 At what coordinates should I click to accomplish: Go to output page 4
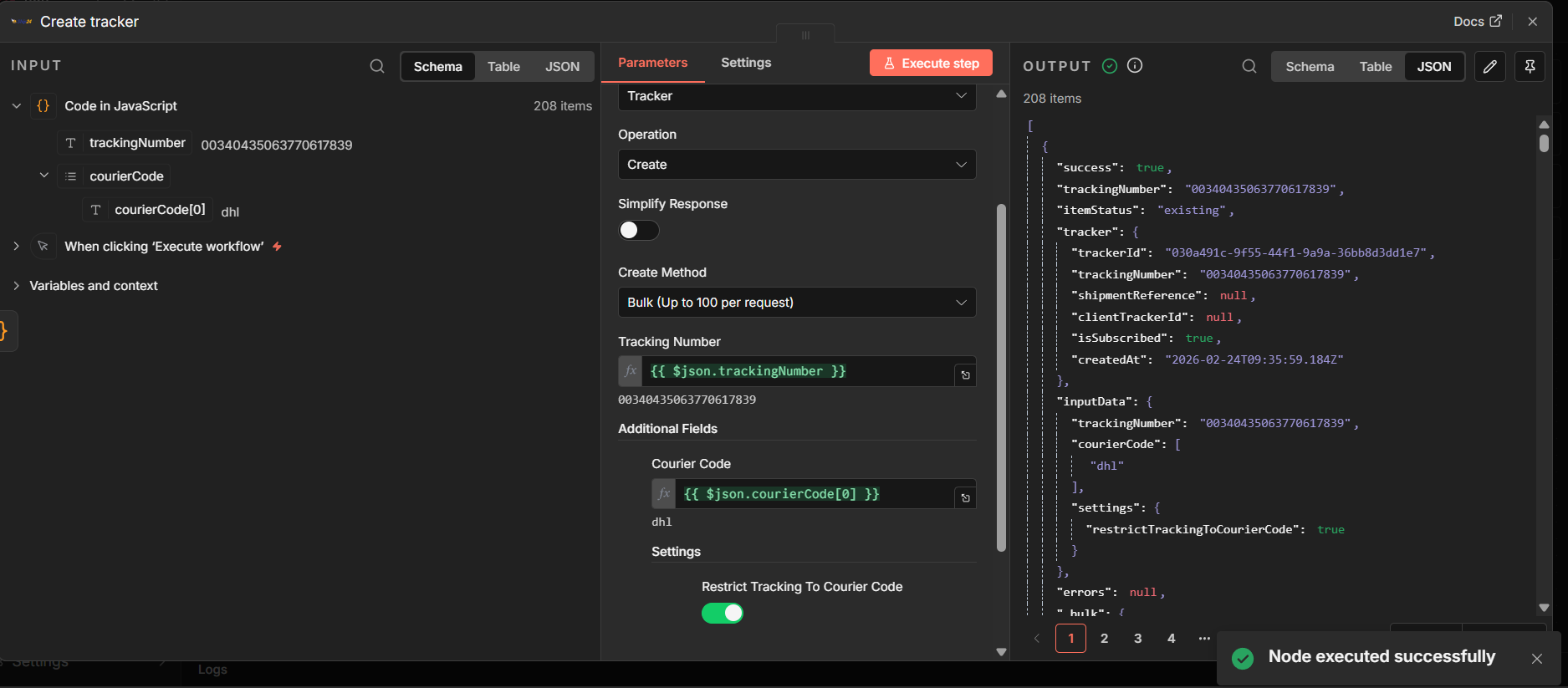click(x=1171, y=639)
